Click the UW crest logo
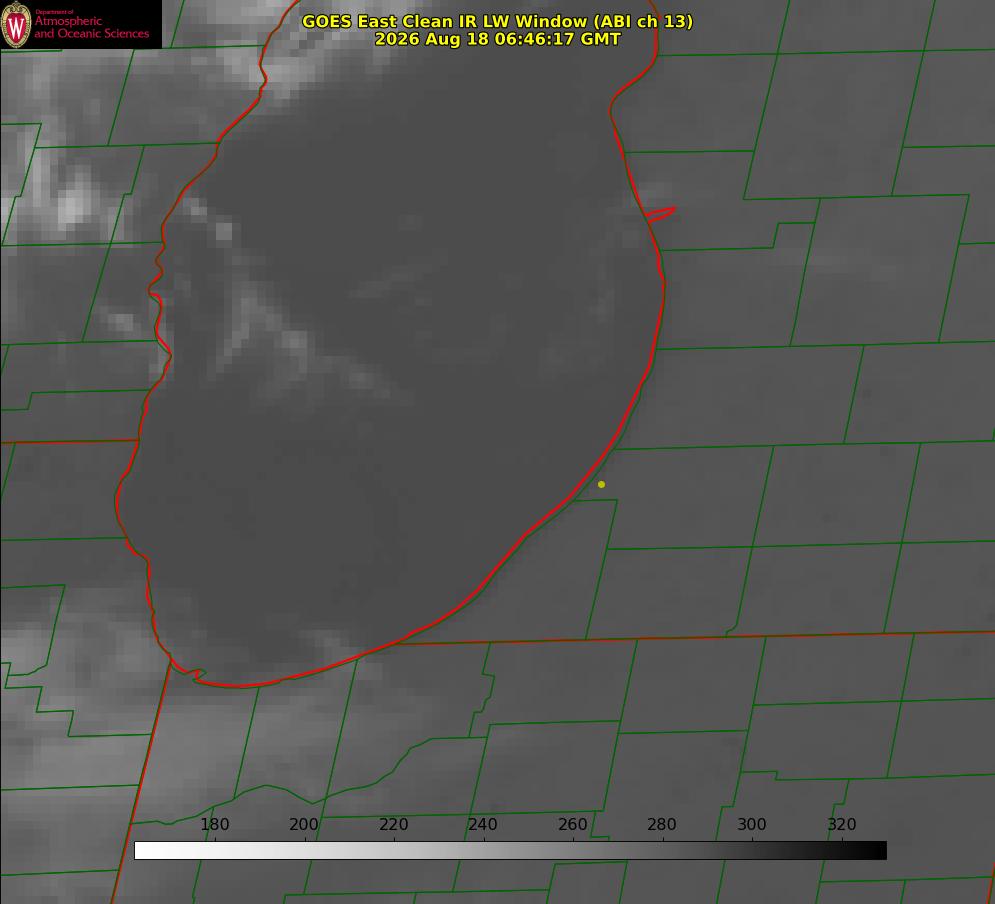 [x=16, y=24]
